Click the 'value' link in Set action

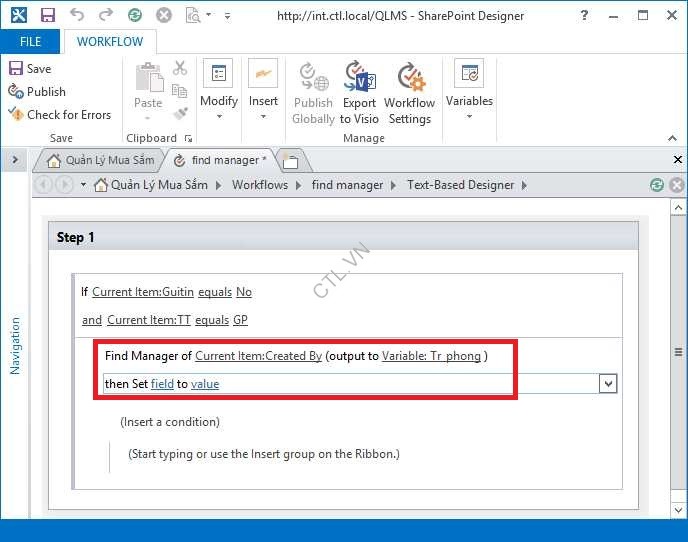[x=205, y=384]
